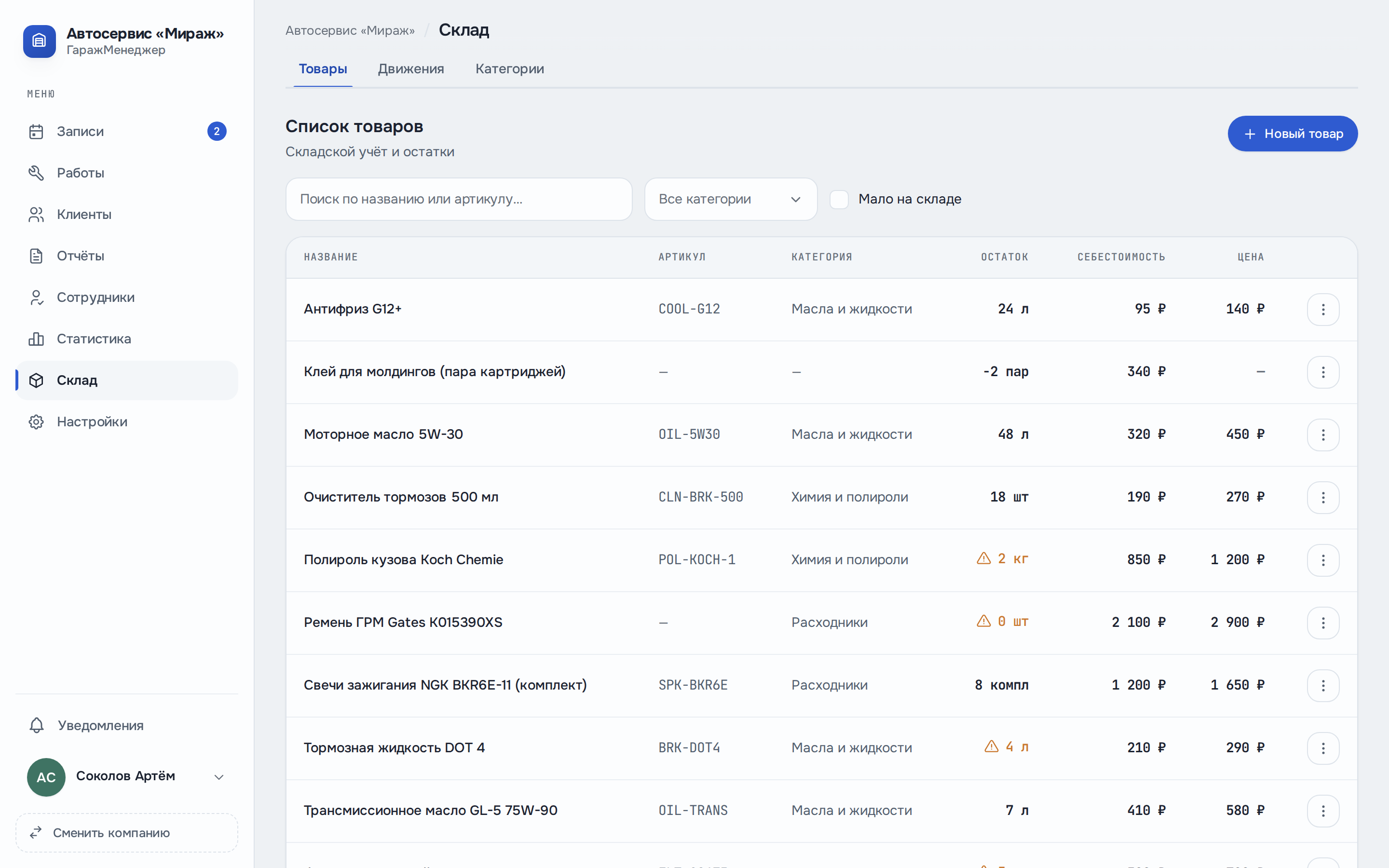Open Клиенты people icon in sidebar

36,214
